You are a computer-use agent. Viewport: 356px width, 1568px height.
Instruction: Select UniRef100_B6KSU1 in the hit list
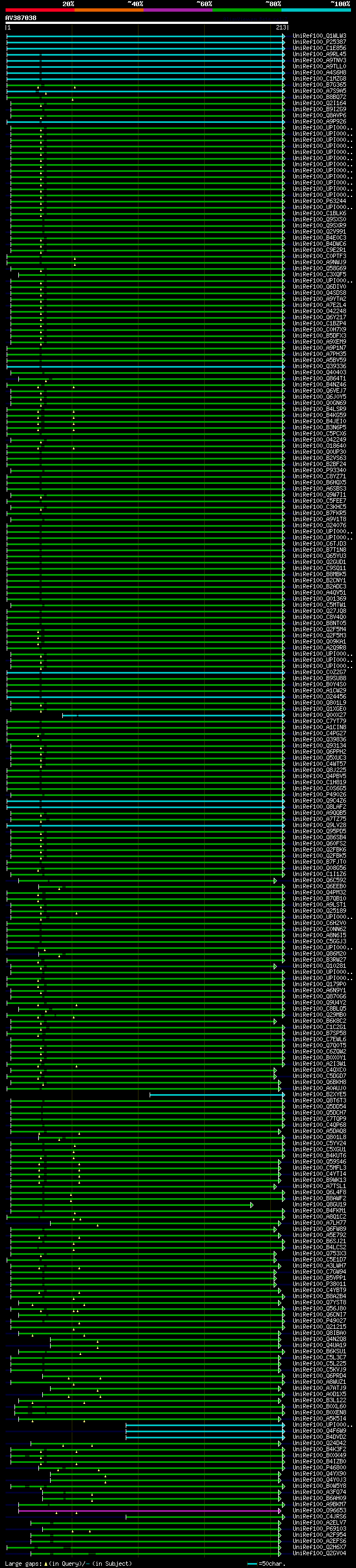(x=319, y=1351)
